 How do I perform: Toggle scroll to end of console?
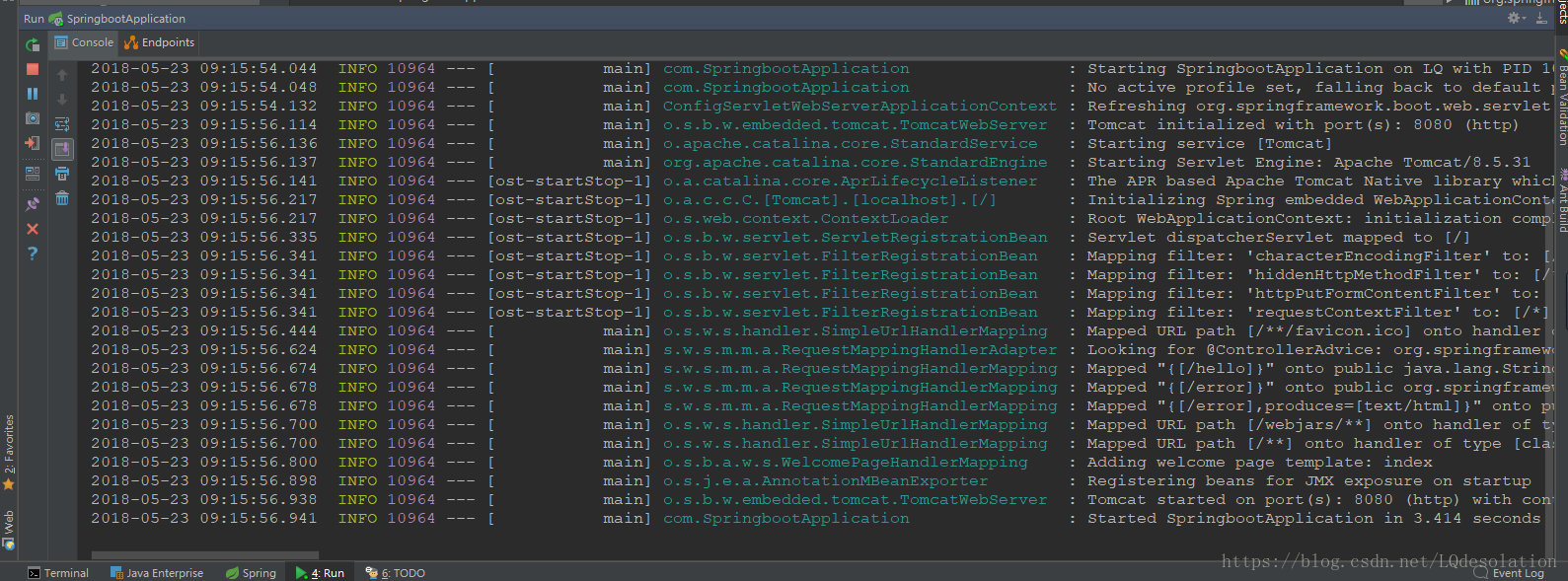coord(62,149)
